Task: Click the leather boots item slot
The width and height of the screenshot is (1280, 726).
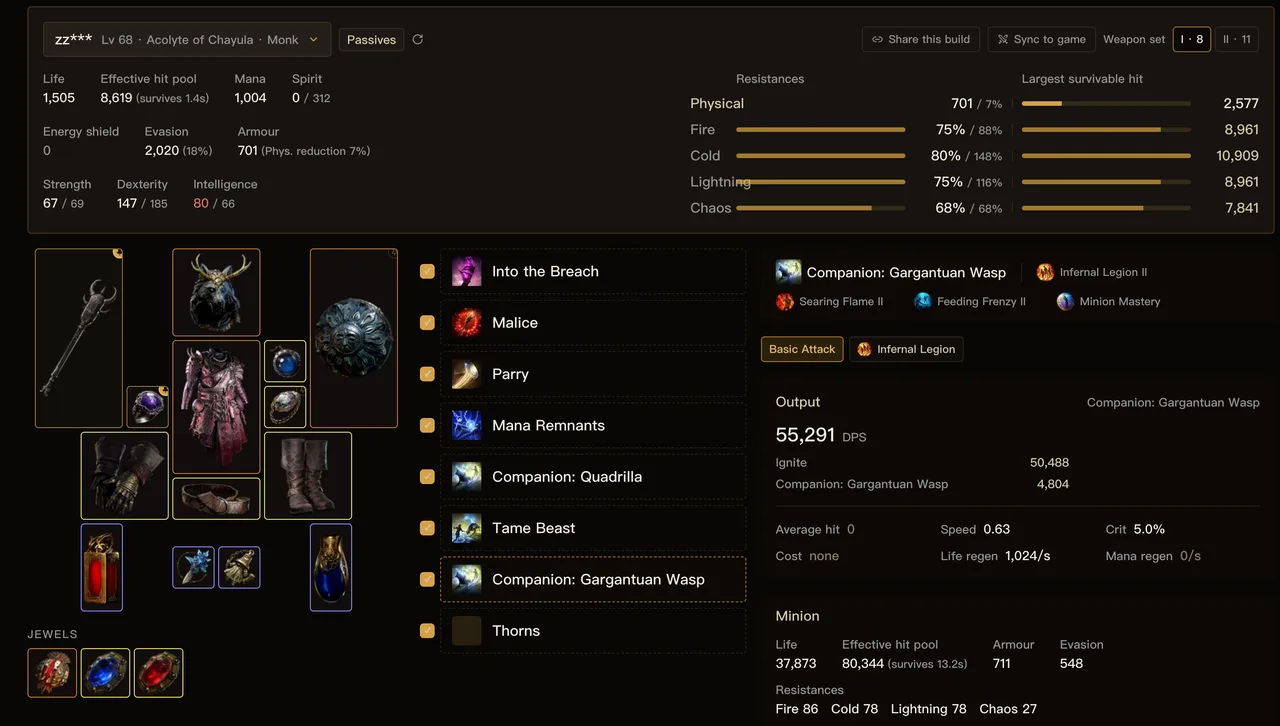Action: pyautogui.click(x=308, y=476)
